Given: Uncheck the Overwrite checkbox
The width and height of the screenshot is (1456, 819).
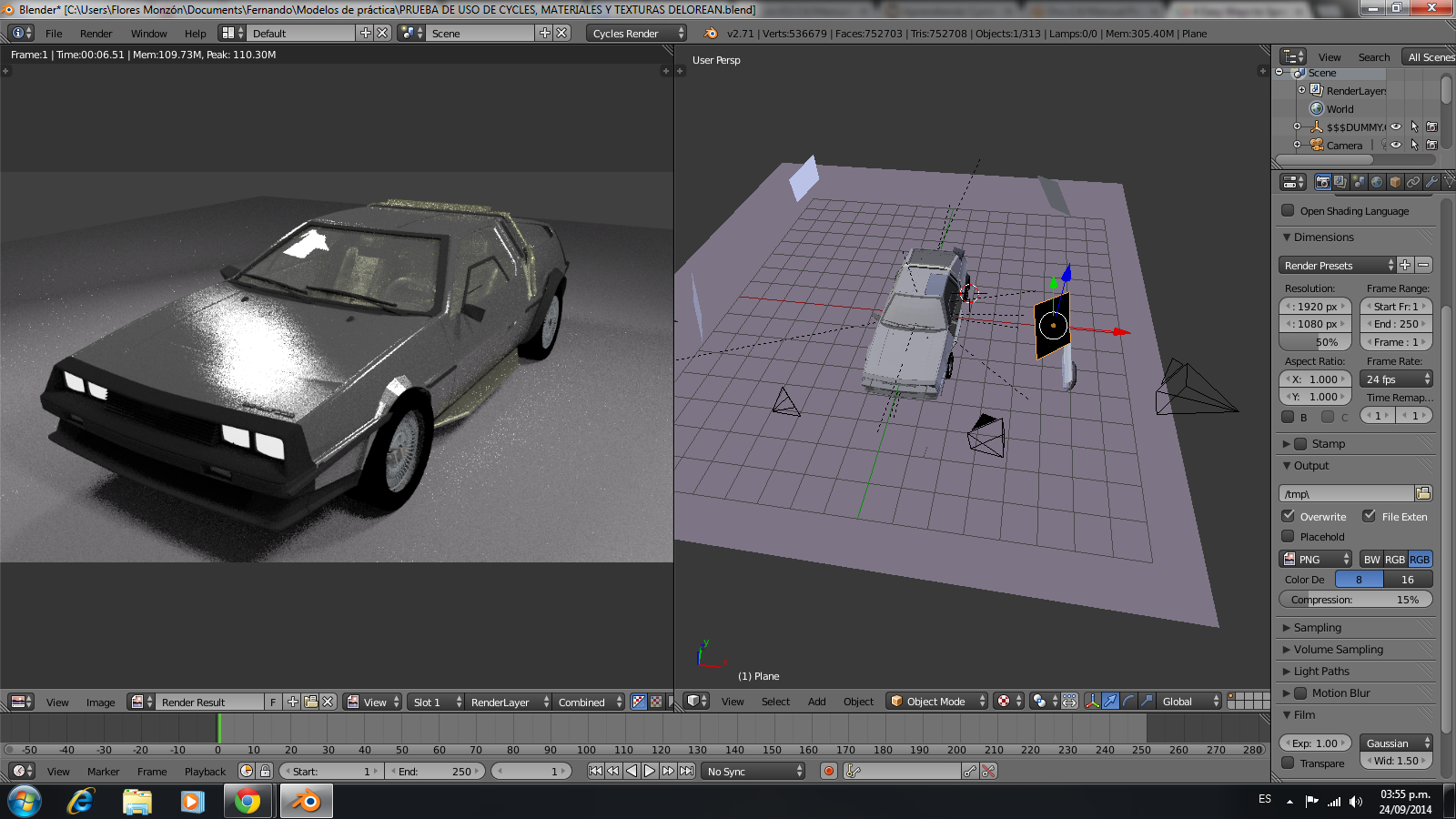Looking at the screenshot, I should click(x=1289, y=516).
